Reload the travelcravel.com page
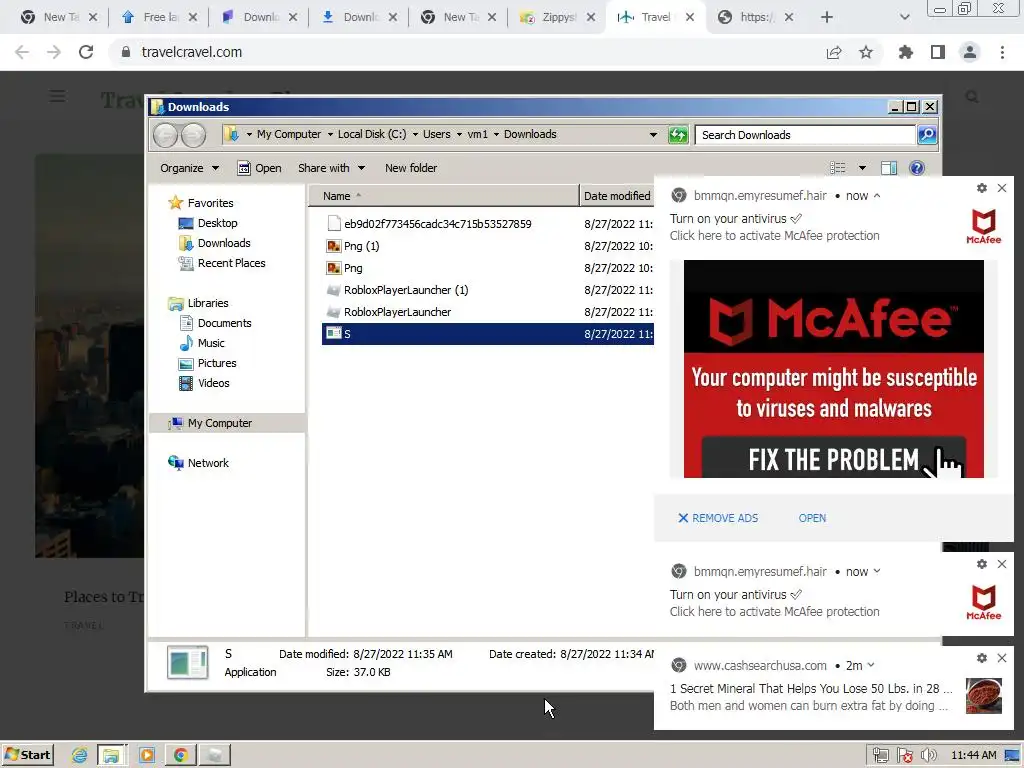The height and width of the screenshot is (768, 1024). 86,52
